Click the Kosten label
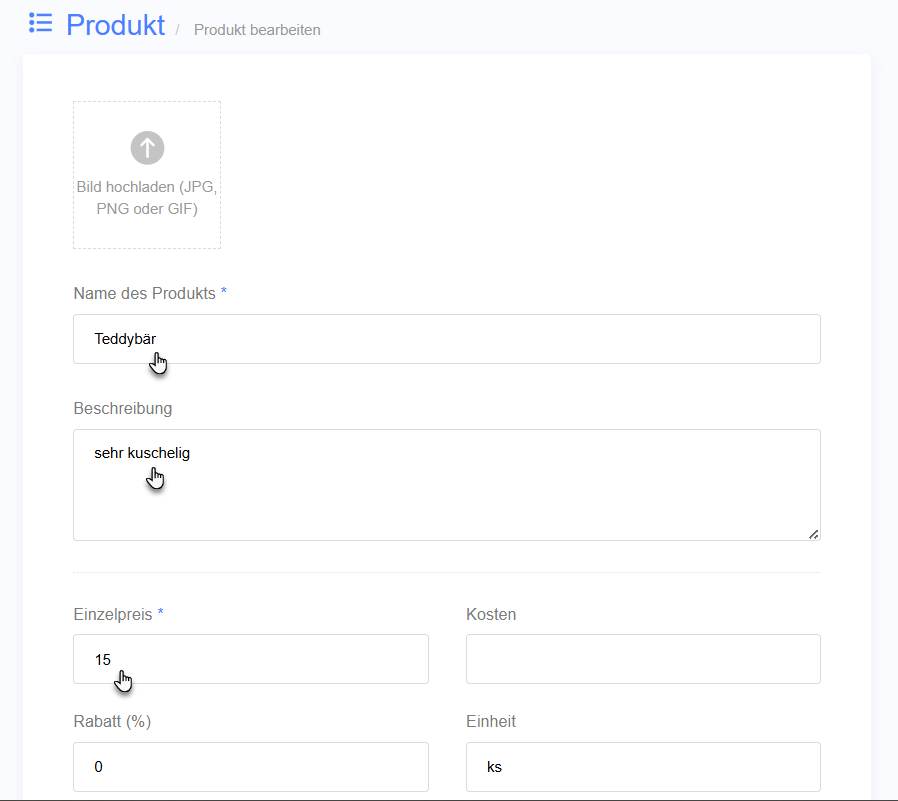 (x=491, y=614)
